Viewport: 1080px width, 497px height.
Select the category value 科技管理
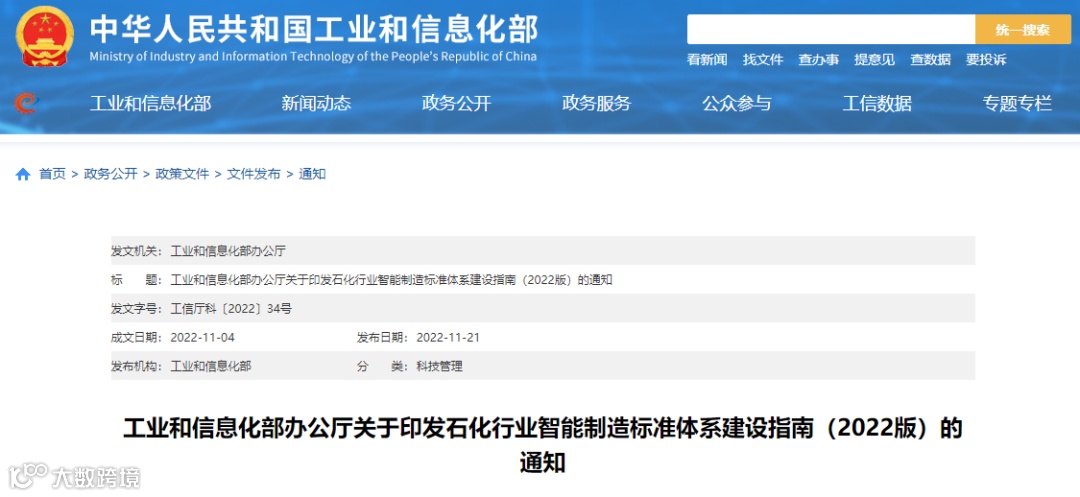[x=439, y=366]
